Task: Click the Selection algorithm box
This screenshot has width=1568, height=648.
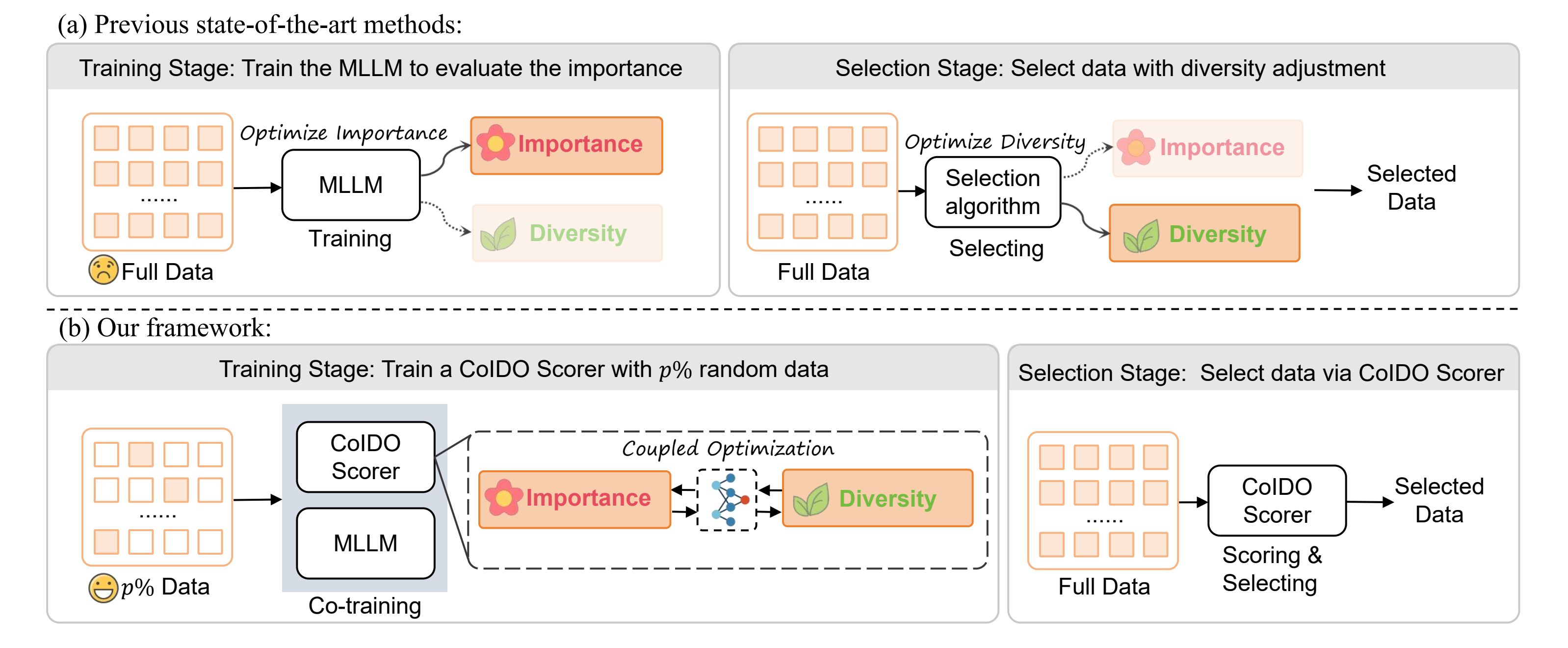Action: point(992,192)
